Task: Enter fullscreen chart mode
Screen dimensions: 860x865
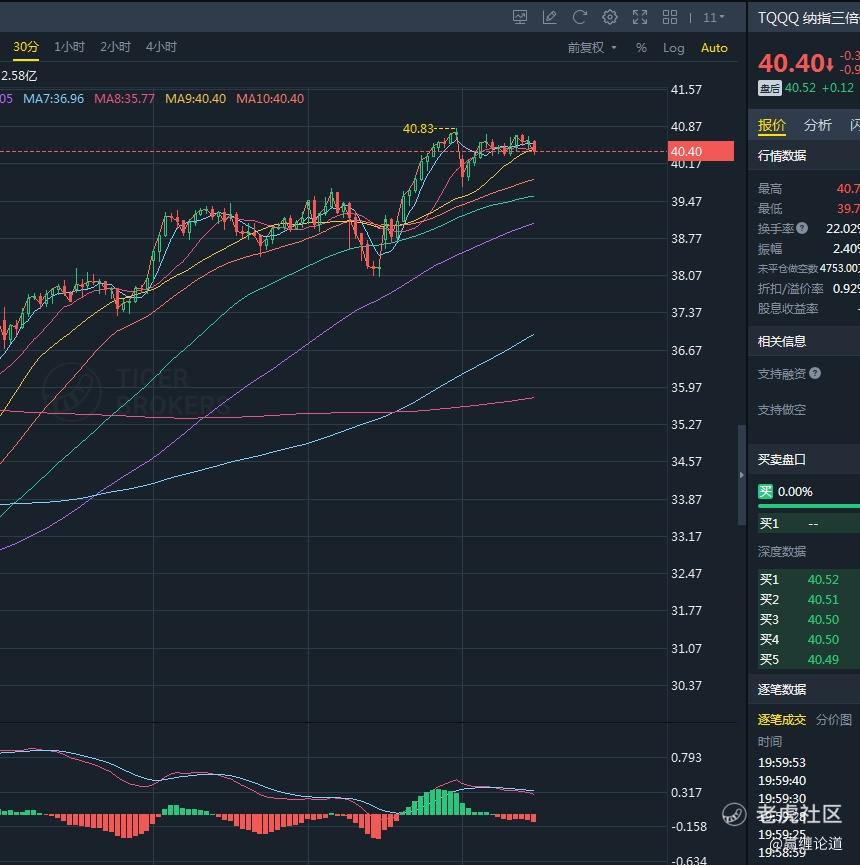Action: tap(640, 17)
